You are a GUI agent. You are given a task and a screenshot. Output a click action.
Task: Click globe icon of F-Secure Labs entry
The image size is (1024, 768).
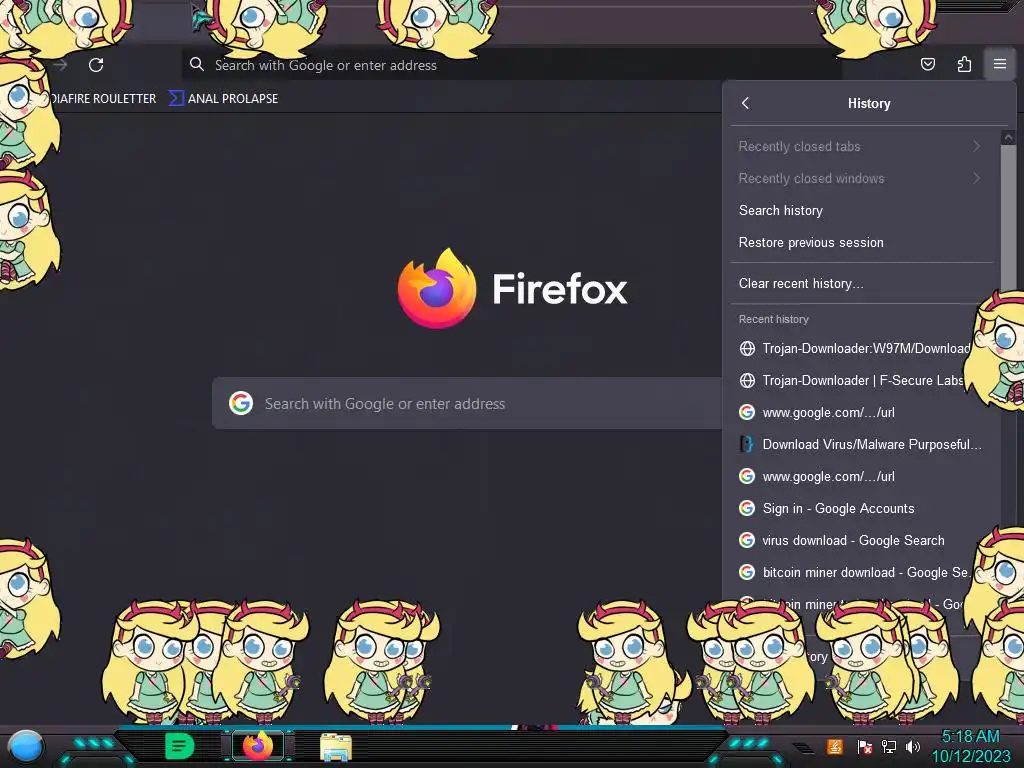click(747, 380)
